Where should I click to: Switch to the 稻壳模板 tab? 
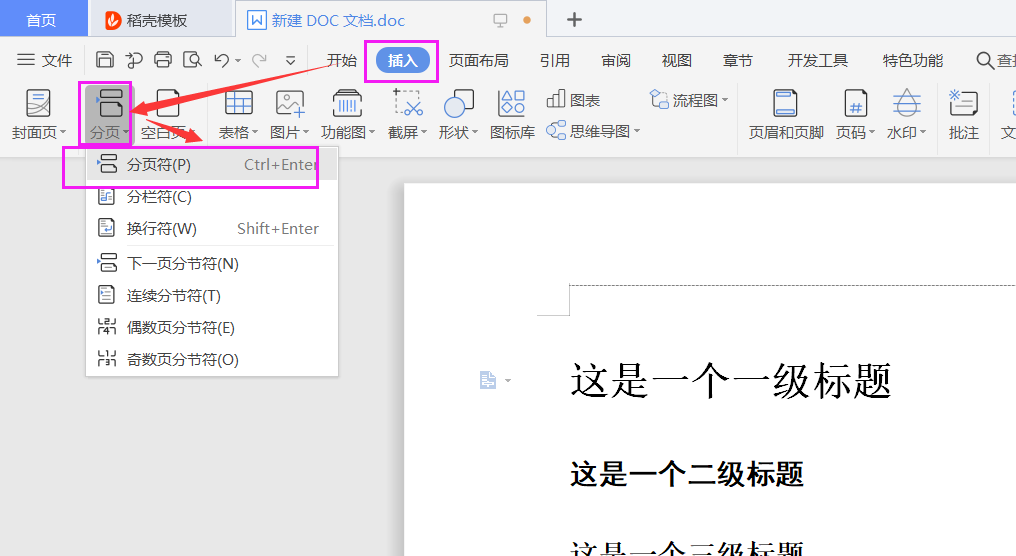[x=159, y=20]
